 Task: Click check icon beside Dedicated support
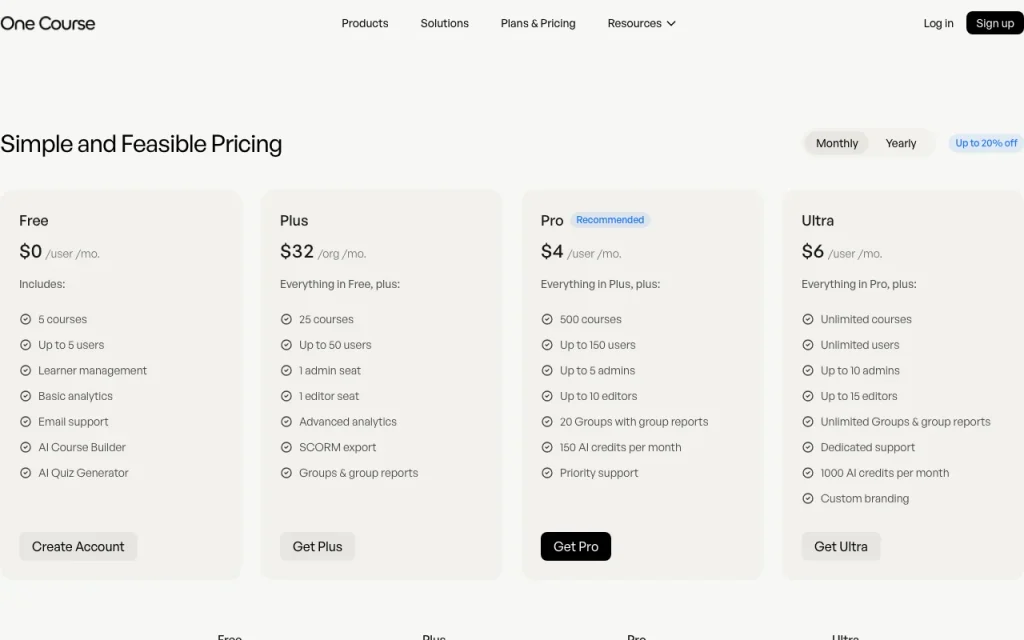808,447
